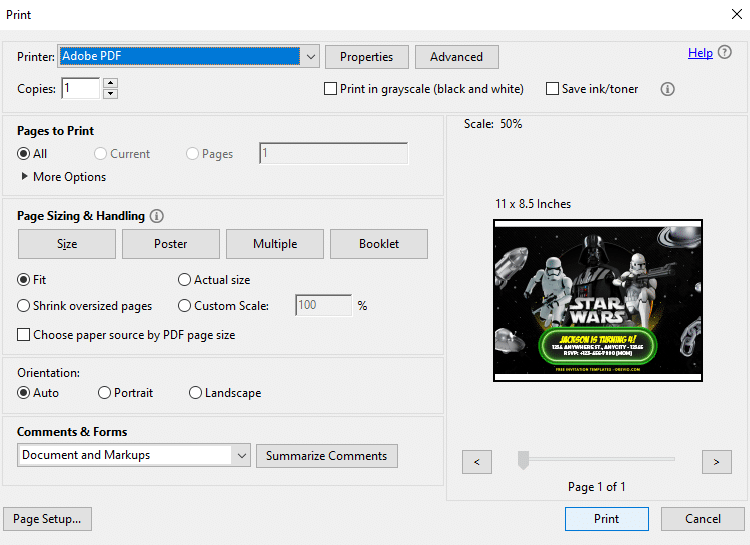Close the Print dialog
Screen dimensions: 750x545
737,14
